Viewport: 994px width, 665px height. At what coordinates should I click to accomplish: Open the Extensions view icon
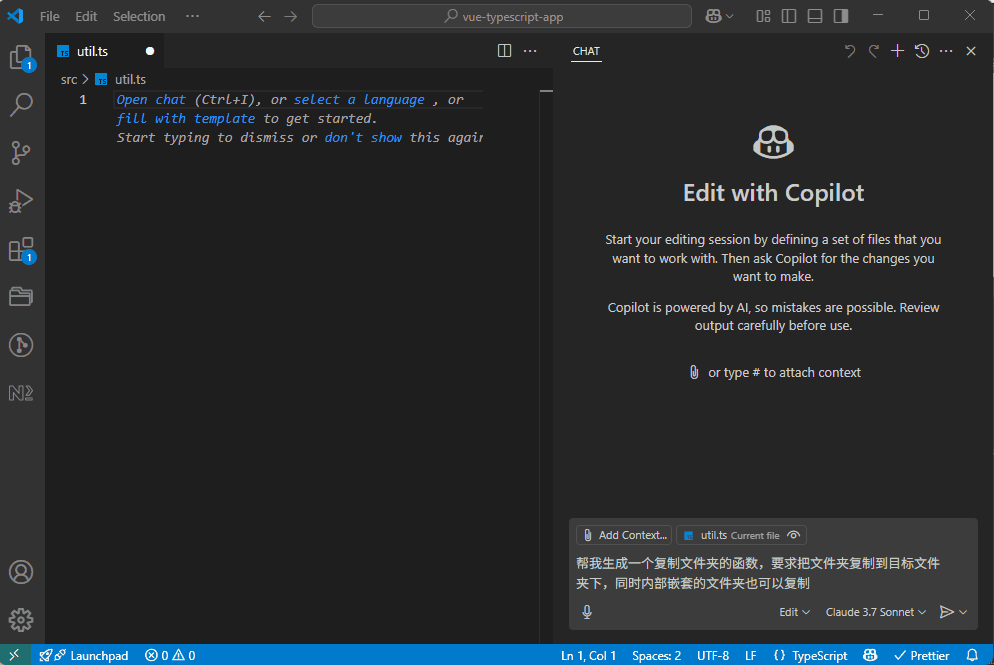(22, 249)
